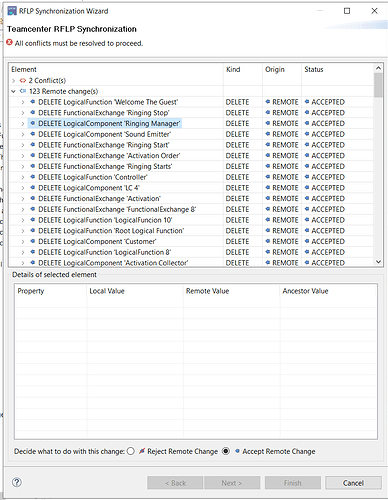Click the remote changes arrow icon beside '123 Remote change(s)'
Viewport: 388px width, 500px height.
tap(23, 91)
